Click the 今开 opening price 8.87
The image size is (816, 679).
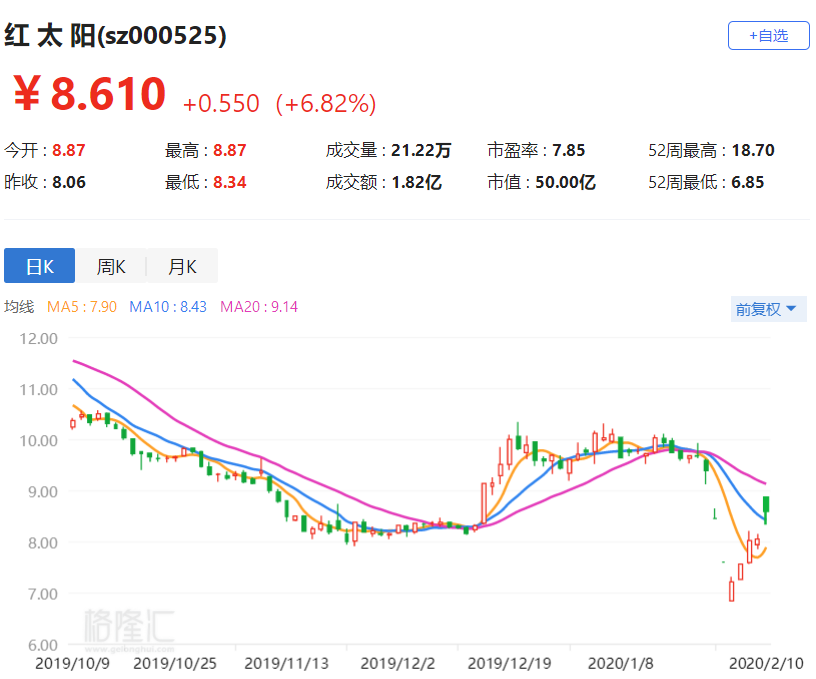coord(68,150)
